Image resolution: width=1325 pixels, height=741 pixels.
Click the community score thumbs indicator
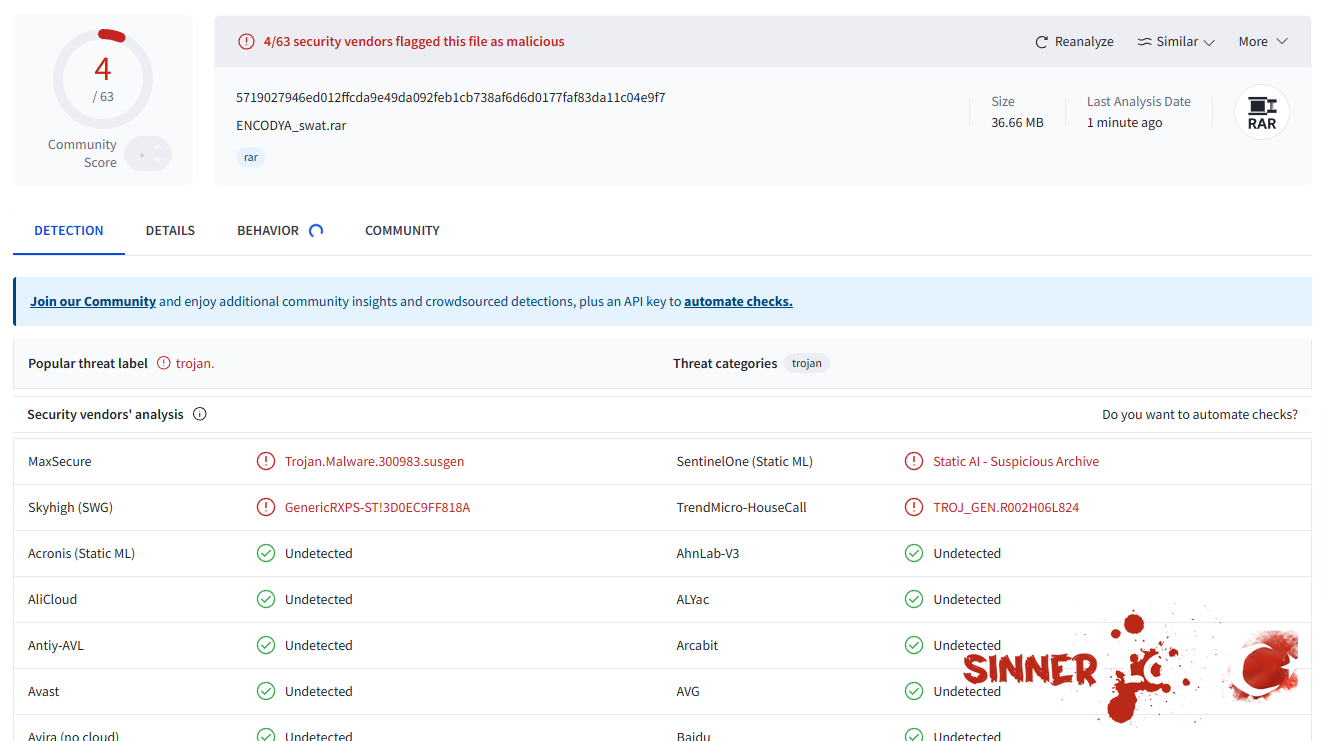[x=149, y=154]
